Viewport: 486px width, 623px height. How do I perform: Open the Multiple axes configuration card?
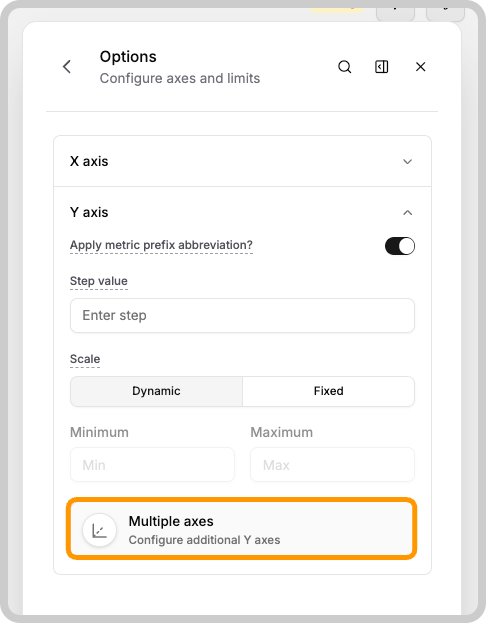[x=242, y=529]
